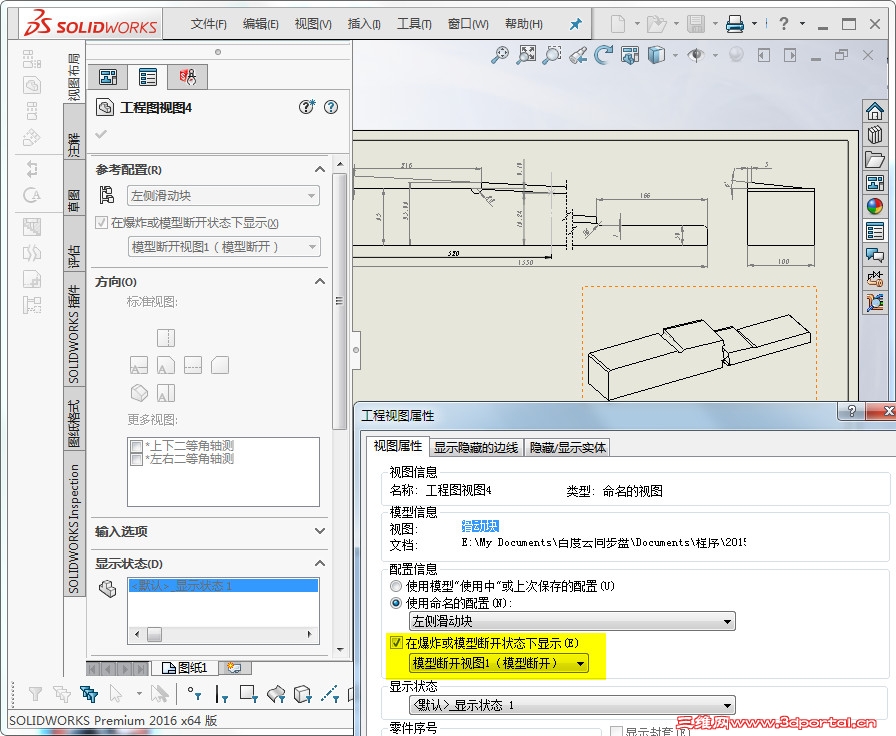Open the 模型断开视图1 (模型断开) dropdown in the dialog
This screenshot has width=896, height=736.
(498, 663)
